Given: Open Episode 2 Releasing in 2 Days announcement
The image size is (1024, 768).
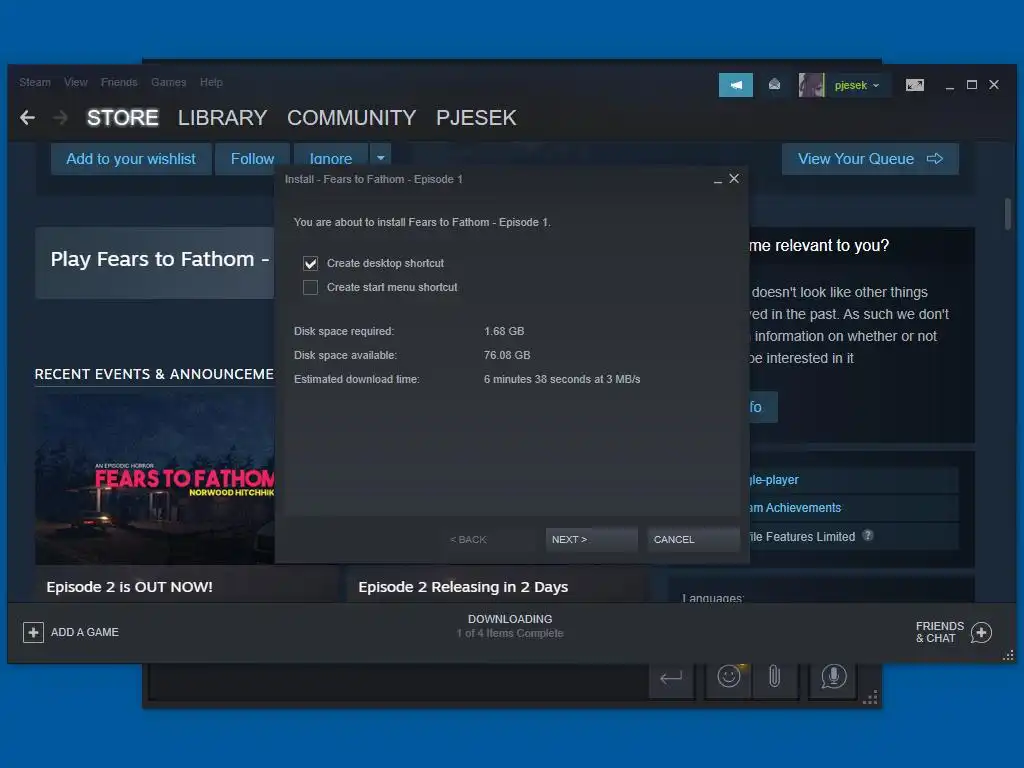Looking at the screenshot, I should (x=463, y=586).
